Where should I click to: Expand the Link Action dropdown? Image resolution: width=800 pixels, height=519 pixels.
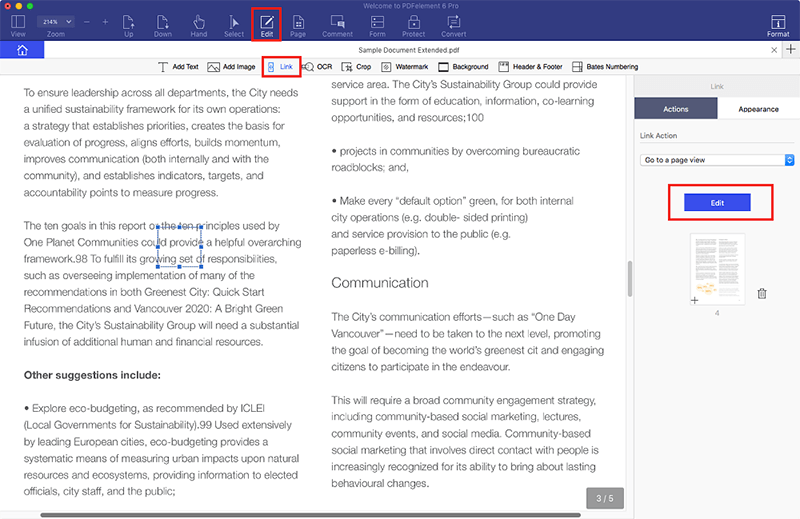[717, 160]
